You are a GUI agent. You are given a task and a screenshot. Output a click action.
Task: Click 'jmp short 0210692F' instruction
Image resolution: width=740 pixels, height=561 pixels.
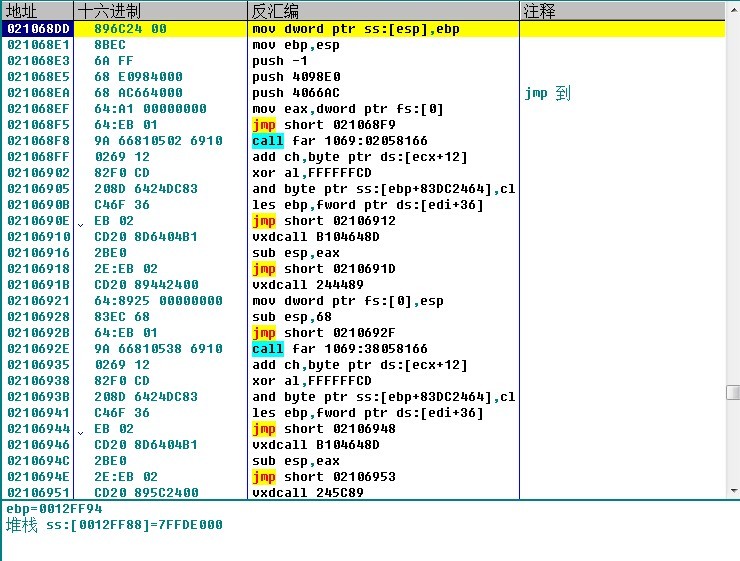point(324,333)
